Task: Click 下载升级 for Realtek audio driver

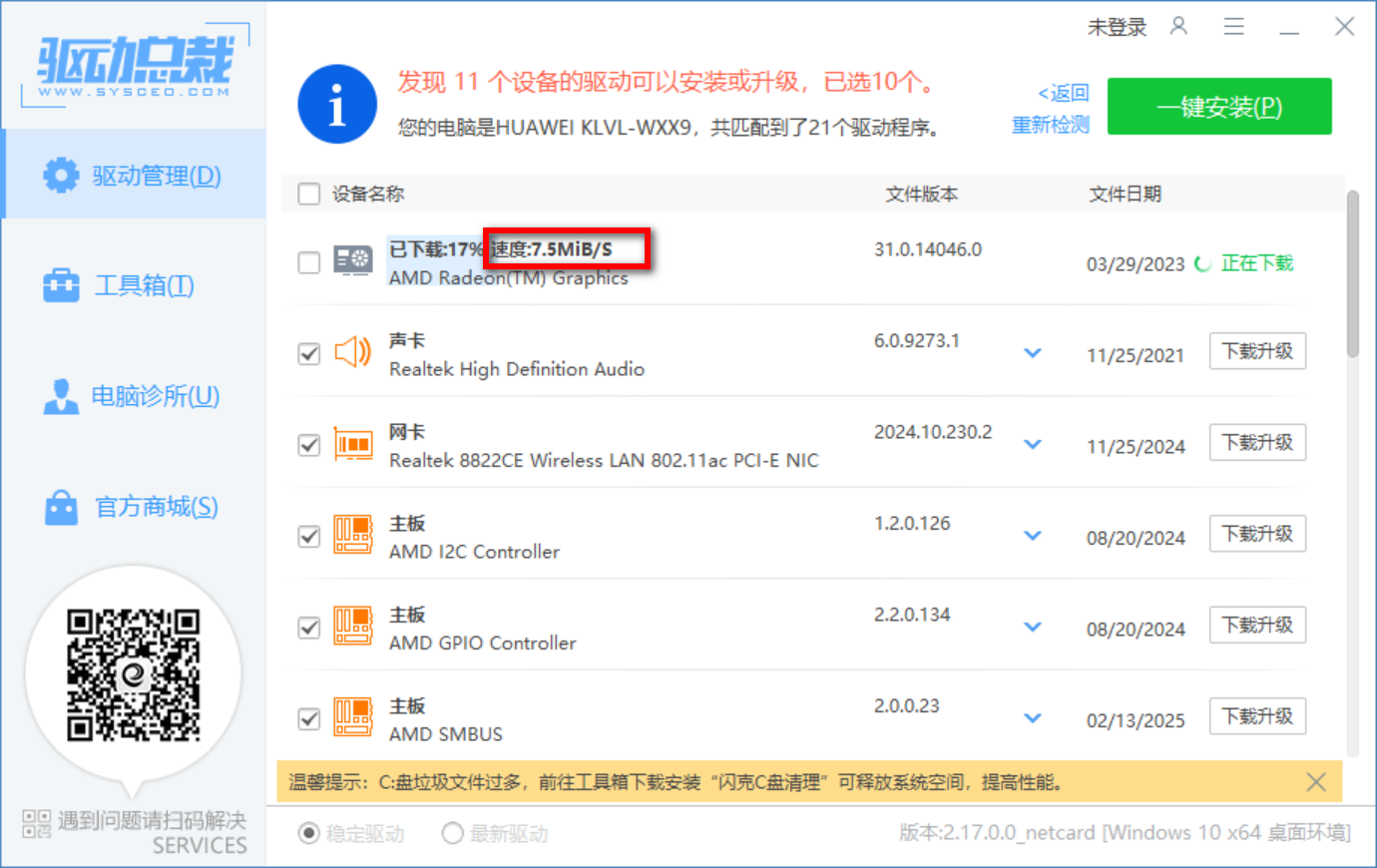Action: pos(1257,351)
